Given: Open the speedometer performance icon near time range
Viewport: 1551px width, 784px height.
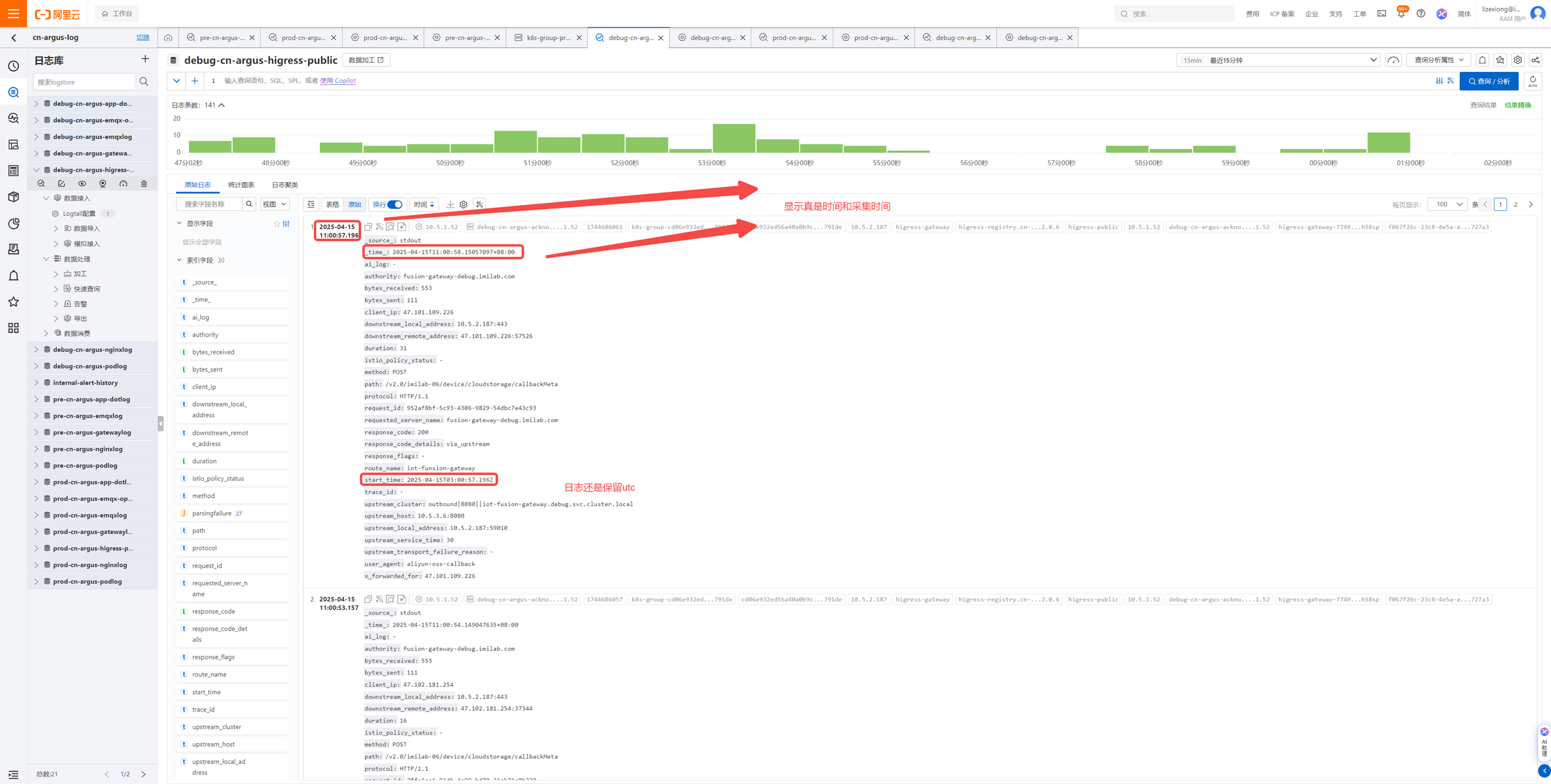Looking at the screenshot, I should click(1393, 60).
